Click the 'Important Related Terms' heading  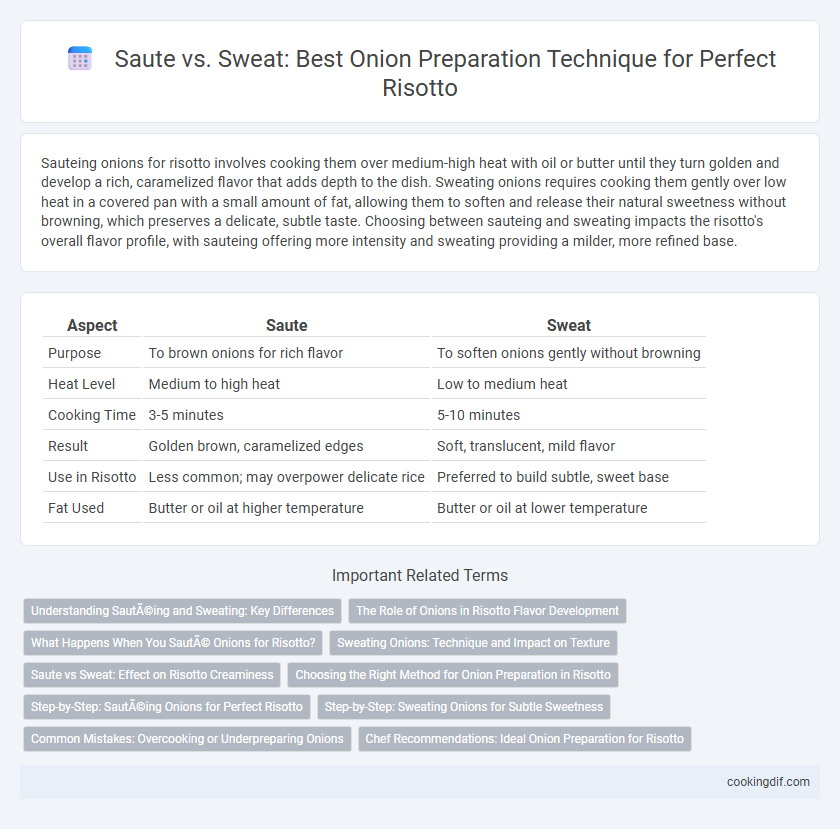coord(420,575)
